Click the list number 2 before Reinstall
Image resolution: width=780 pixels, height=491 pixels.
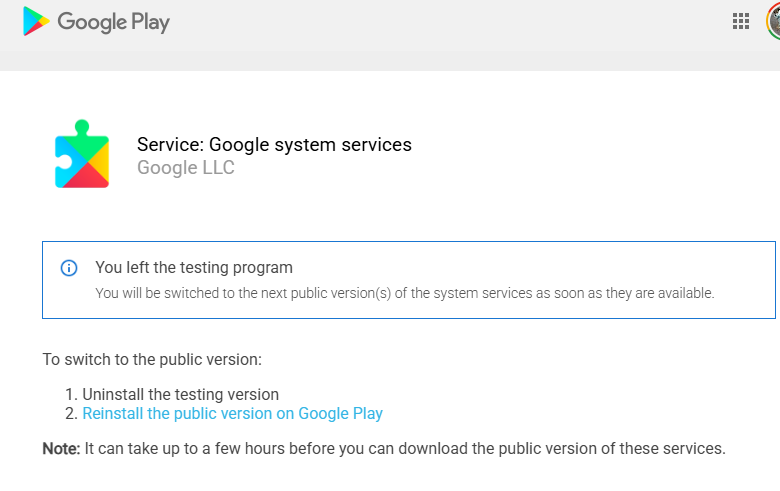(70, 413)
